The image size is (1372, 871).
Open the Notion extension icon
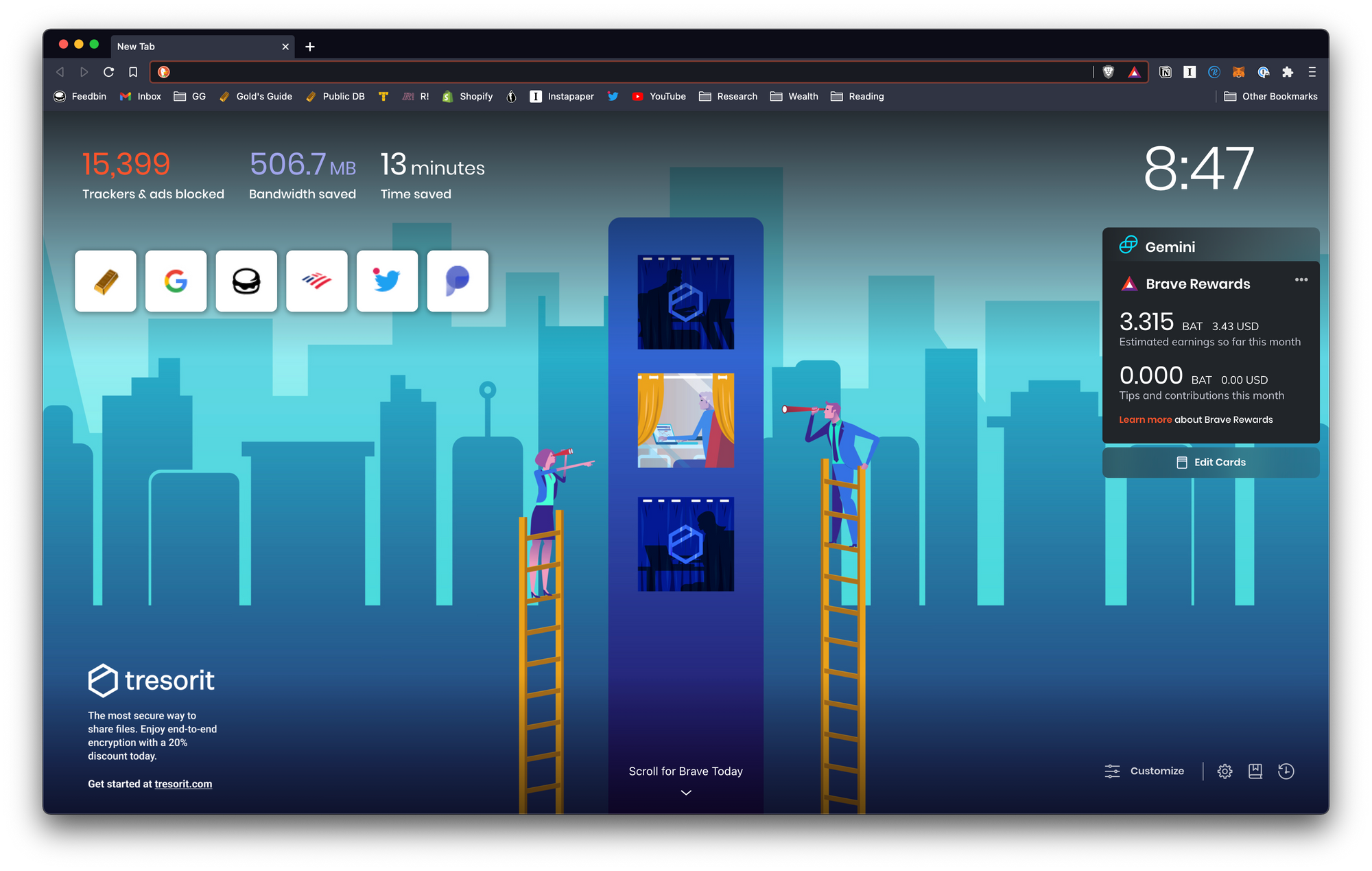pyautogui.click(x=1165, y=72)
